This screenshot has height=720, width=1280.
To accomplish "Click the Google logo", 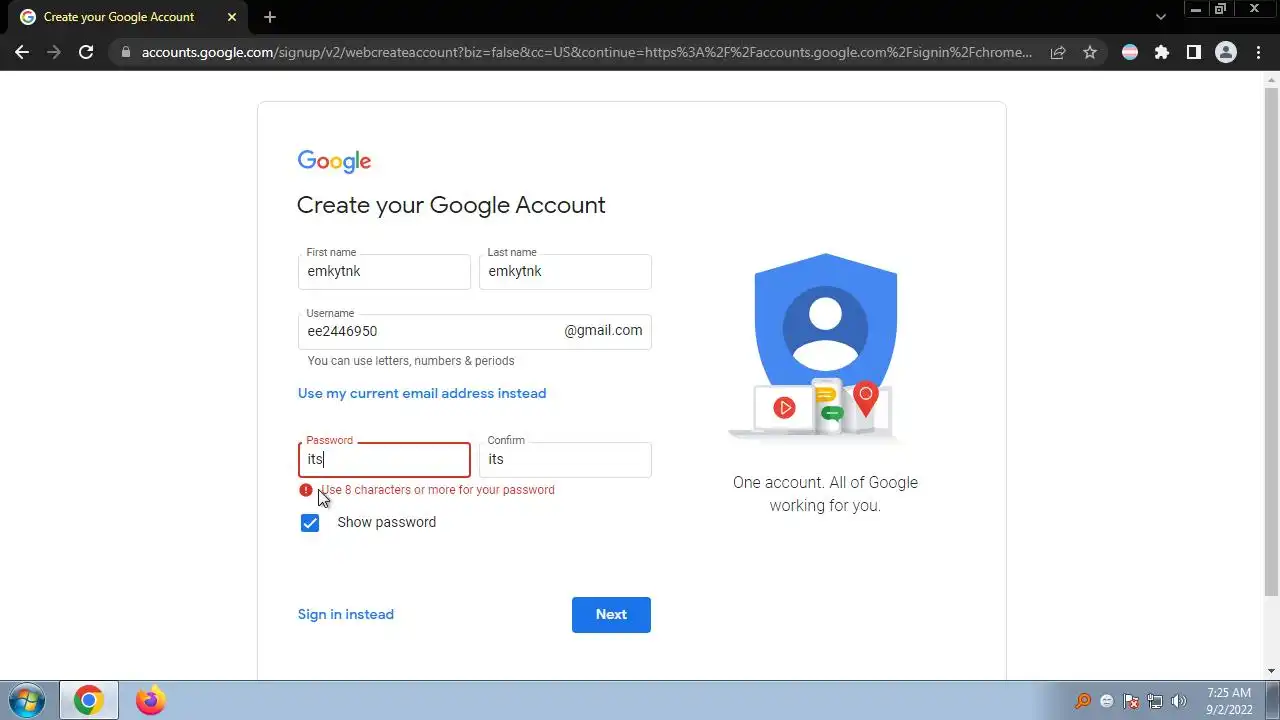I will coord(334,161).
